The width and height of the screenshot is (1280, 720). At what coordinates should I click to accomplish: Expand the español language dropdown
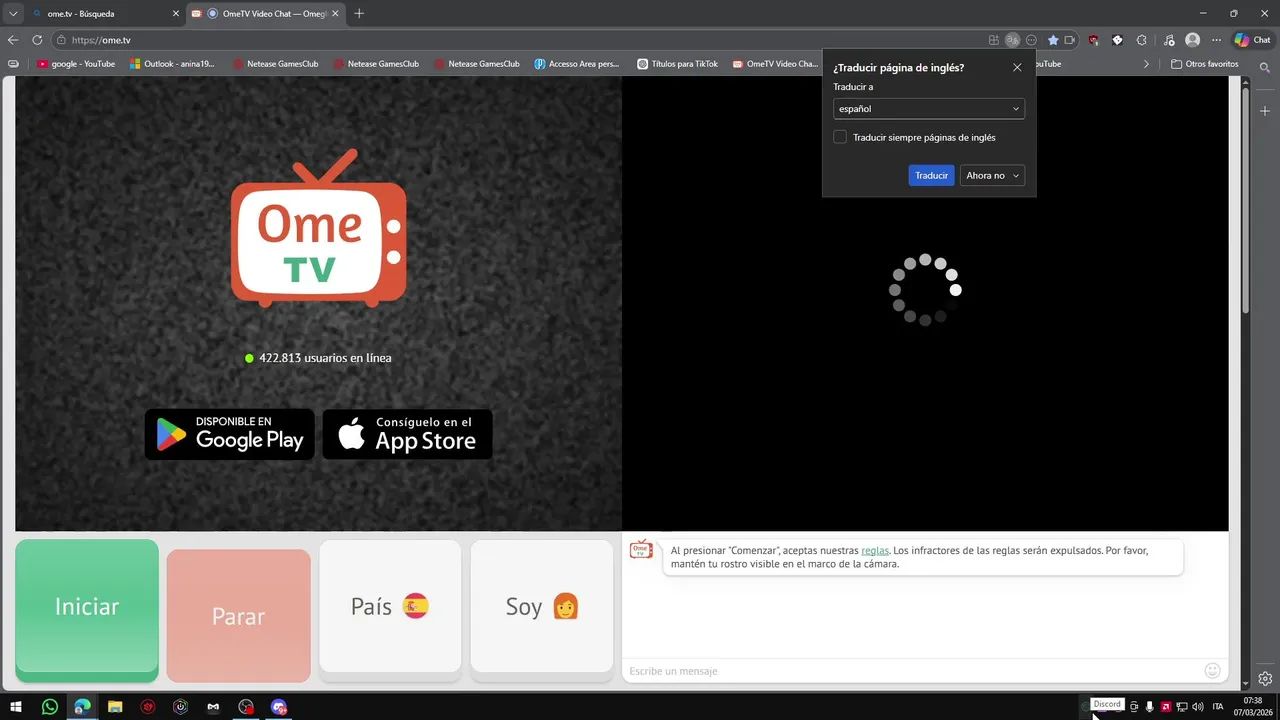pos(929,108)
